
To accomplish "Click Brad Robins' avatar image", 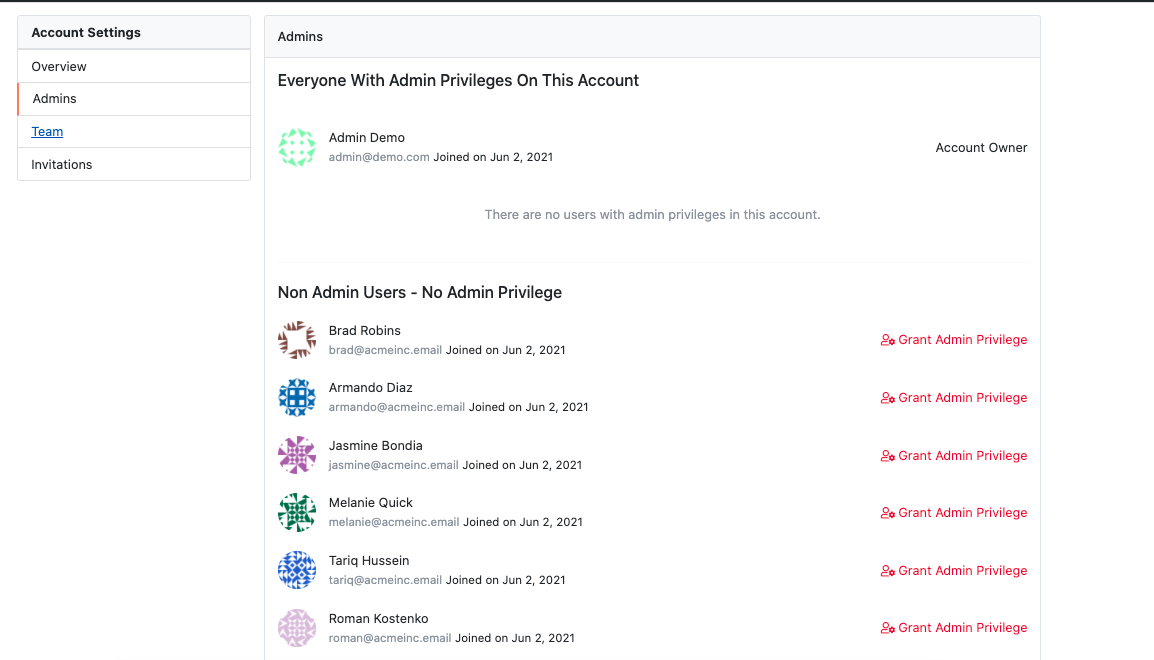I will click(x=297, y=340).
